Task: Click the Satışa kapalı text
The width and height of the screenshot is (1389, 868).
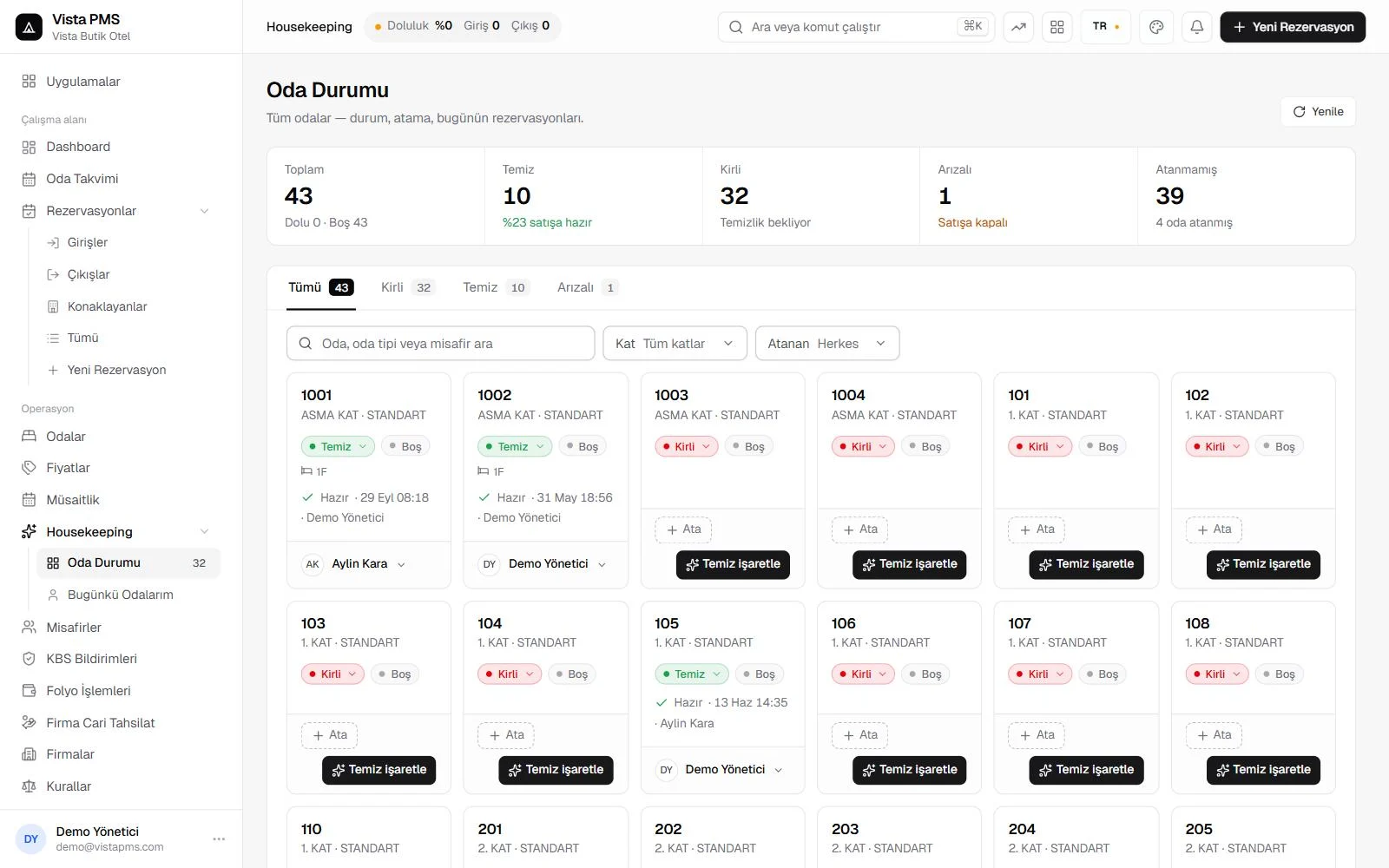Action: pyautogui.click(x=972, y=222)
